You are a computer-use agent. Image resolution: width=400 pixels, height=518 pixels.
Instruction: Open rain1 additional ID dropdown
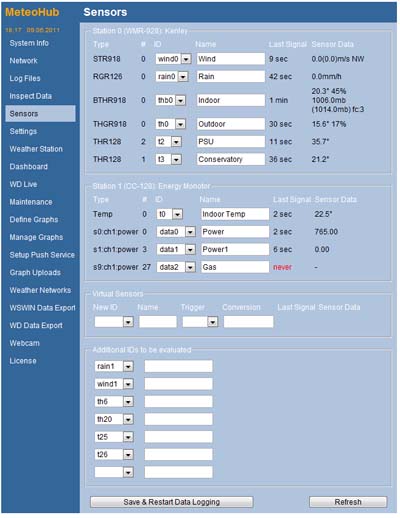point(114,367)
